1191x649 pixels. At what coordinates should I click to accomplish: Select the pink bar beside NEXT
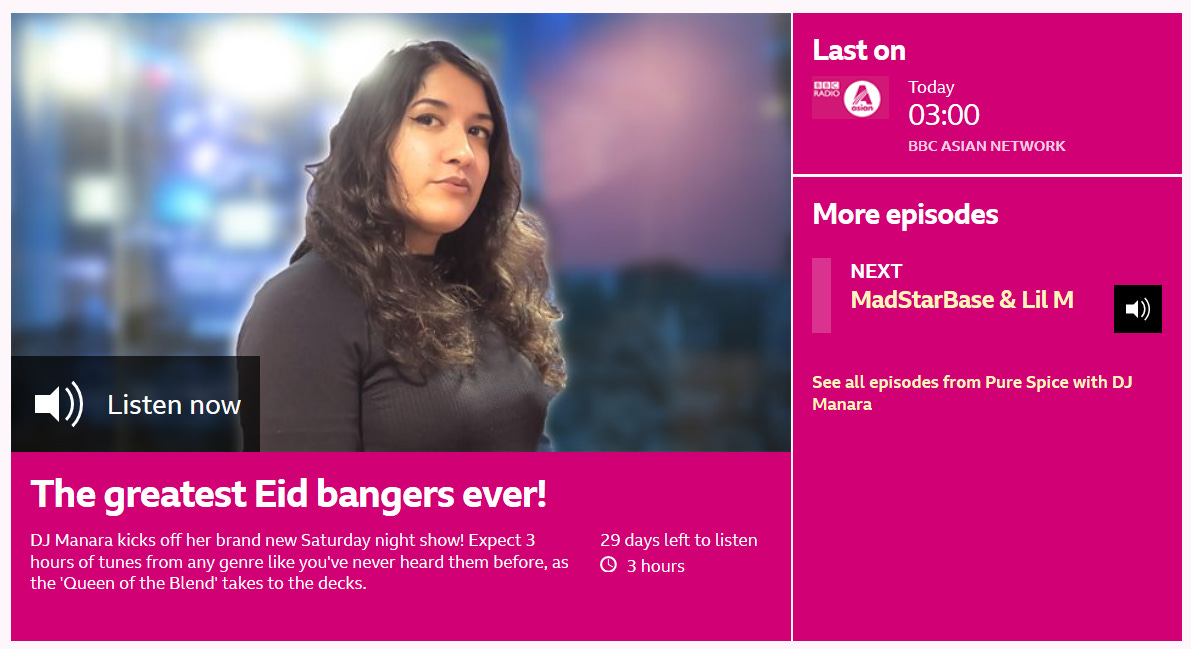pos(821,295)
